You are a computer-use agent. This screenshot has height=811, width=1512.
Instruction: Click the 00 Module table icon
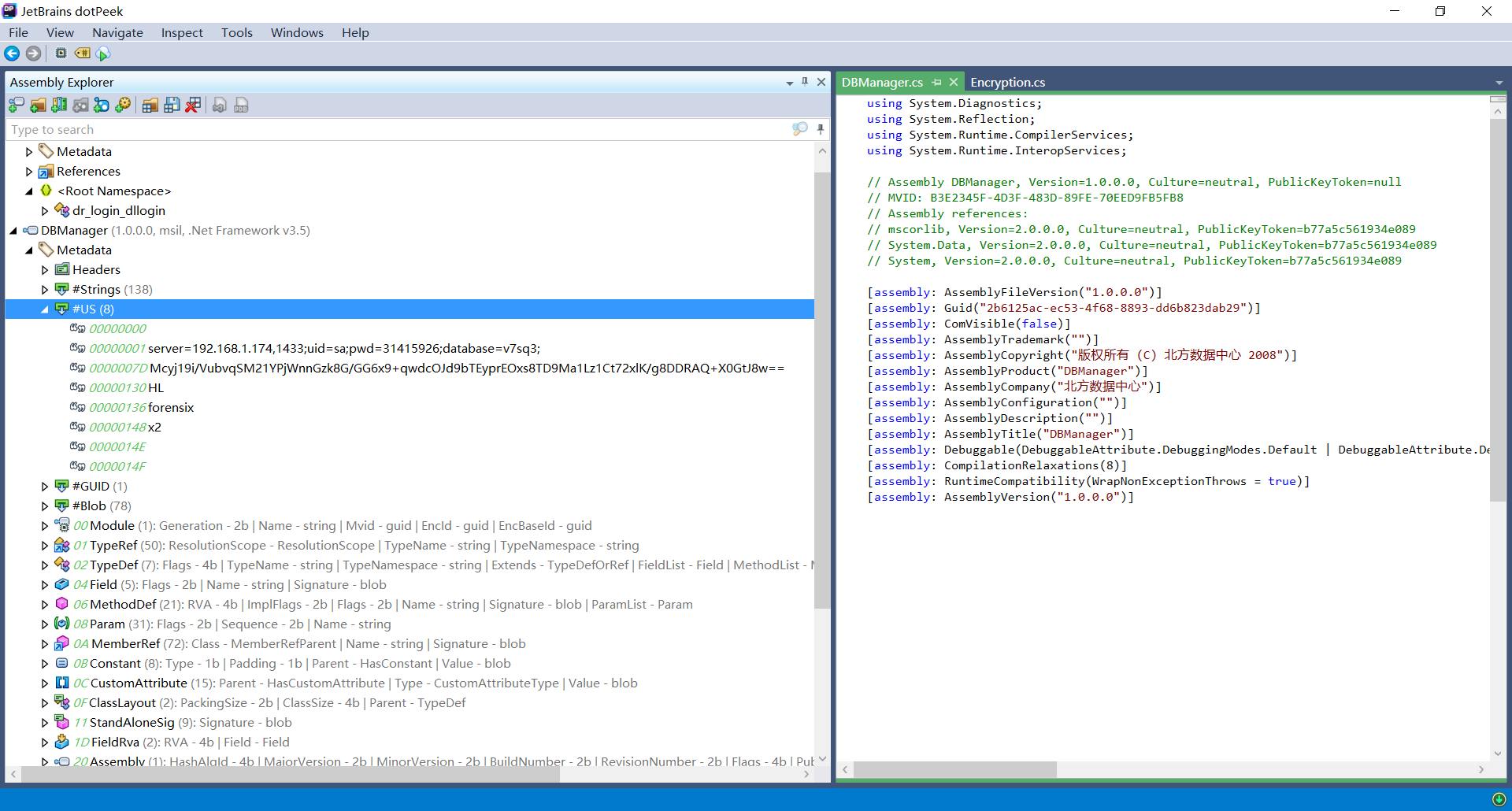pyautogui.click(x=62, y=525)
